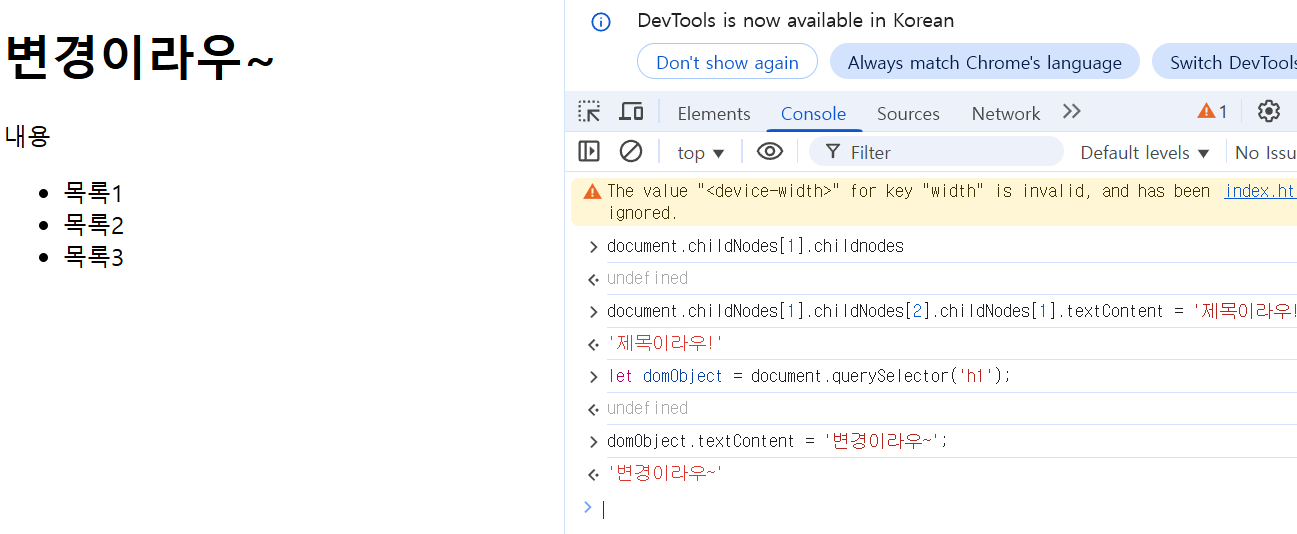Click the warning count badge icon

pos(1212,112)
